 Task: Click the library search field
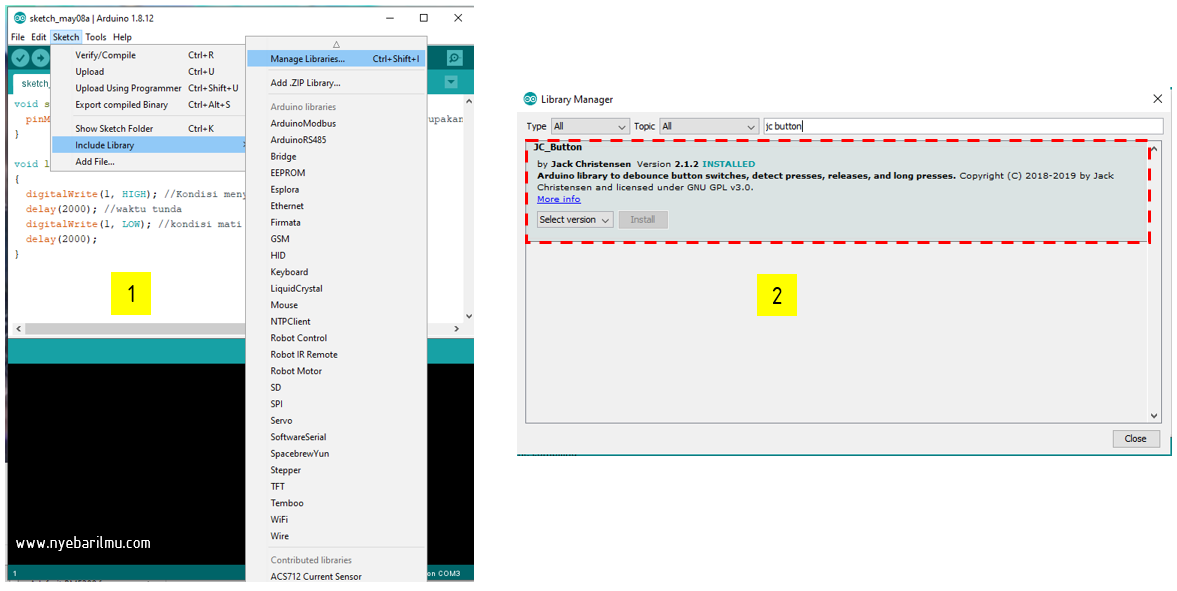click(x=963, y=126)
